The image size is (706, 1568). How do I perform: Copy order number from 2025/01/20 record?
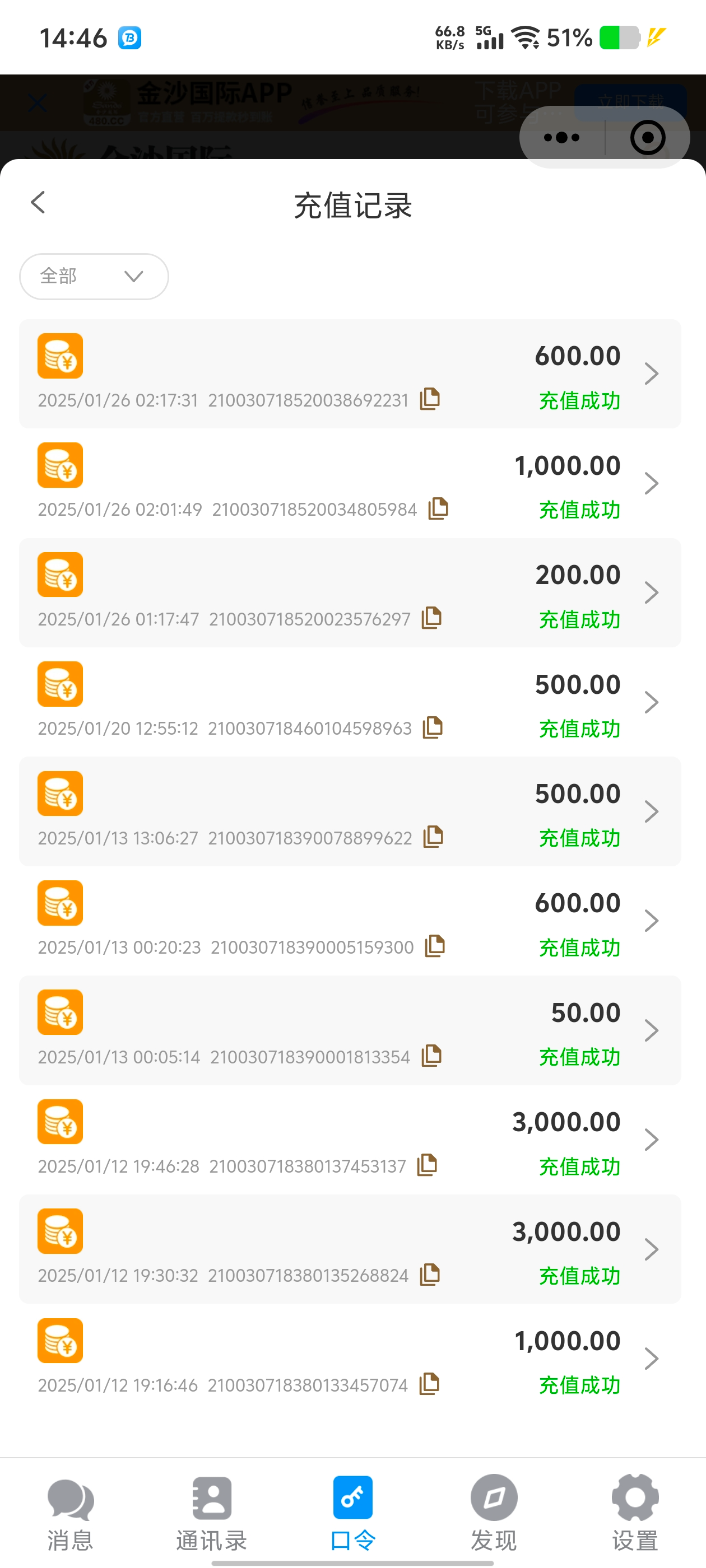[433, 727]
